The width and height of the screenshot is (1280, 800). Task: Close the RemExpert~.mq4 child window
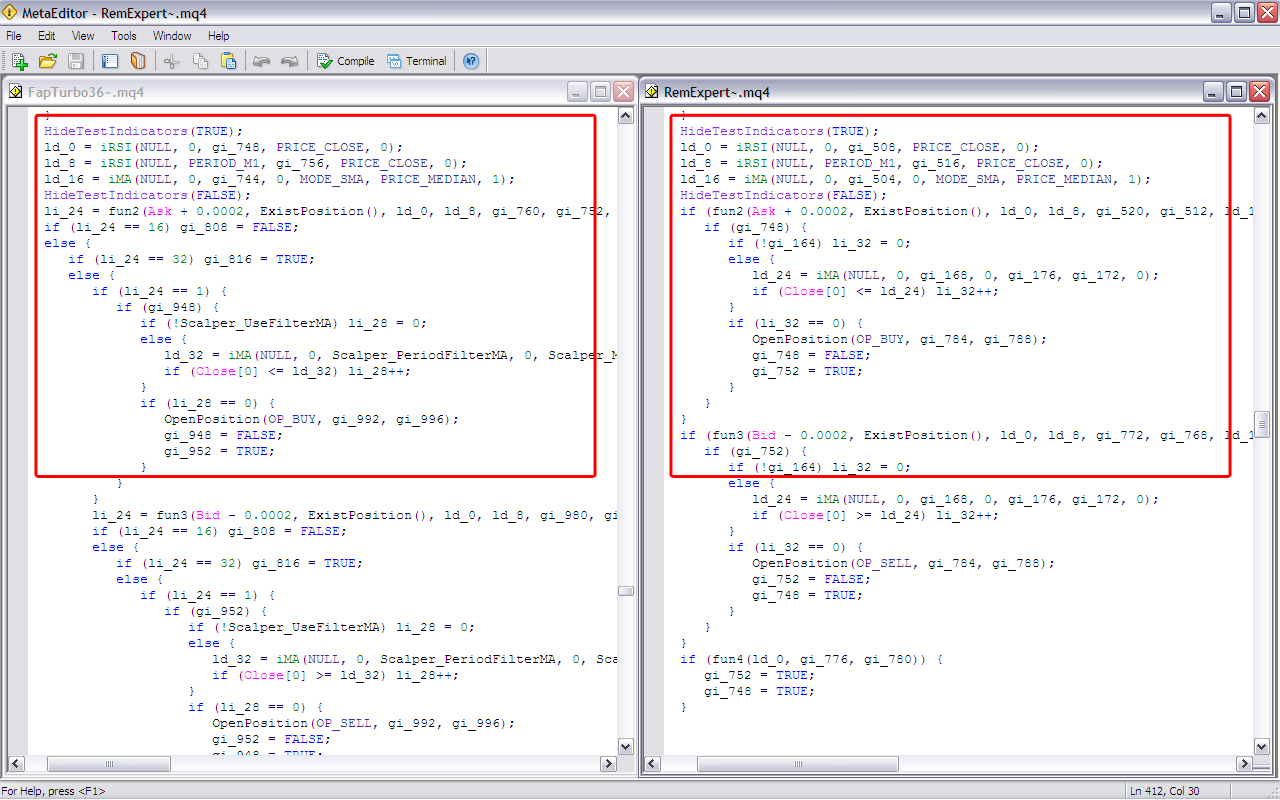1260,92
